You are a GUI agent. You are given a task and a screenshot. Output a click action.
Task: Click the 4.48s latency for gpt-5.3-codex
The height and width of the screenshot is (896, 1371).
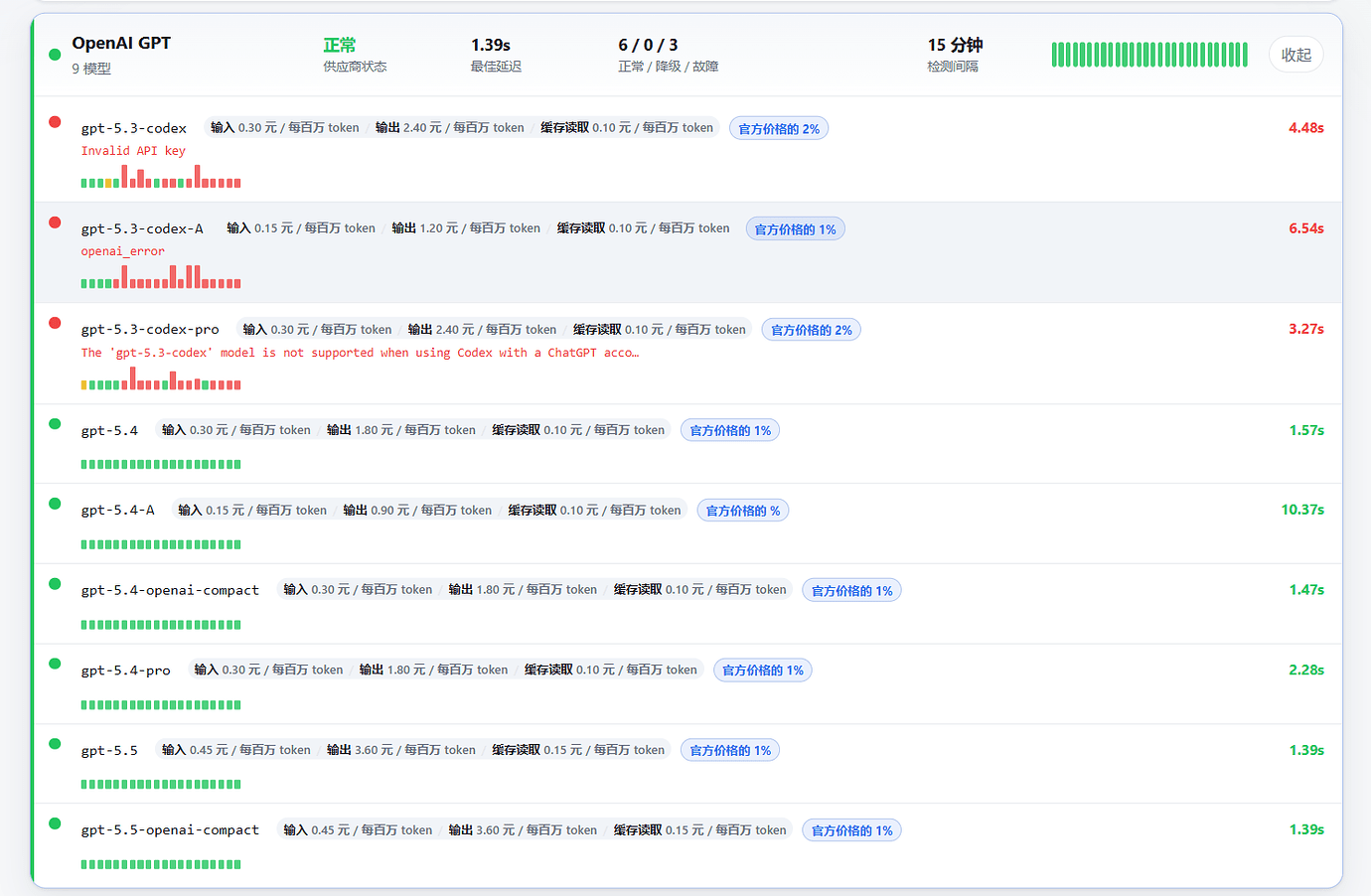click(x=1305, y=128)
